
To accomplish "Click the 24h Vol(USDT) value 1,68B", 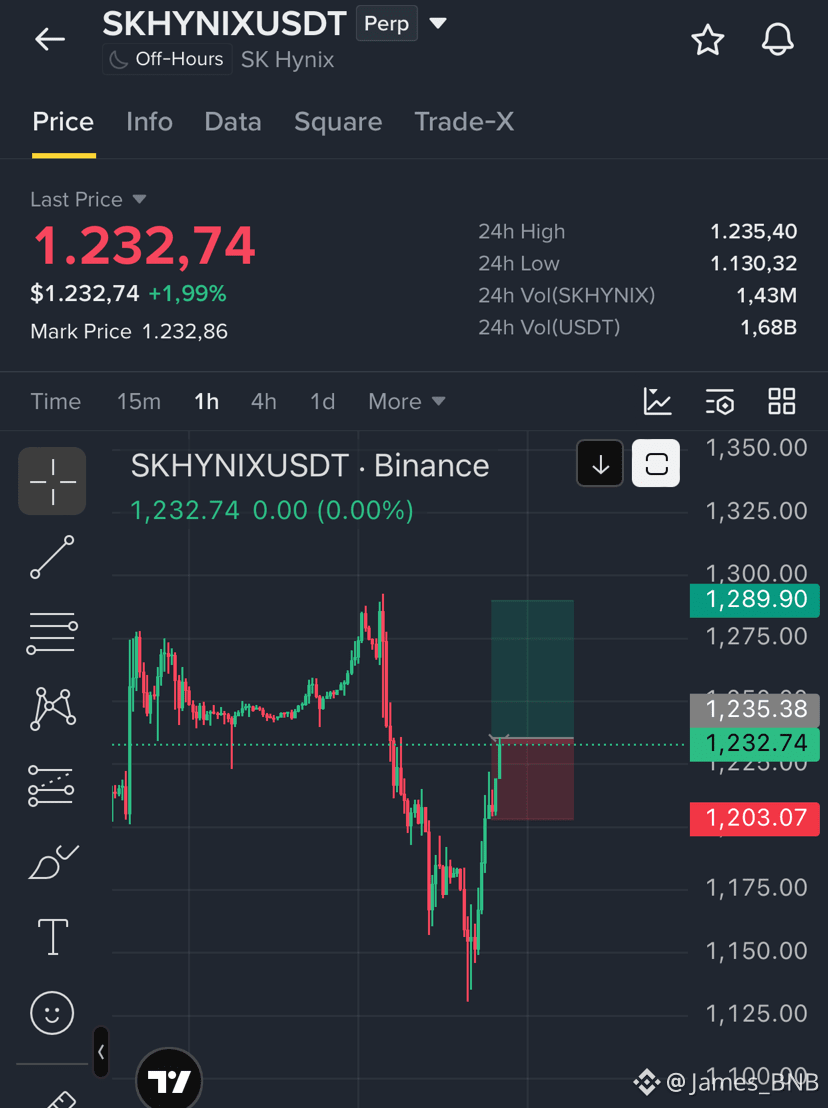I will 769,328.
